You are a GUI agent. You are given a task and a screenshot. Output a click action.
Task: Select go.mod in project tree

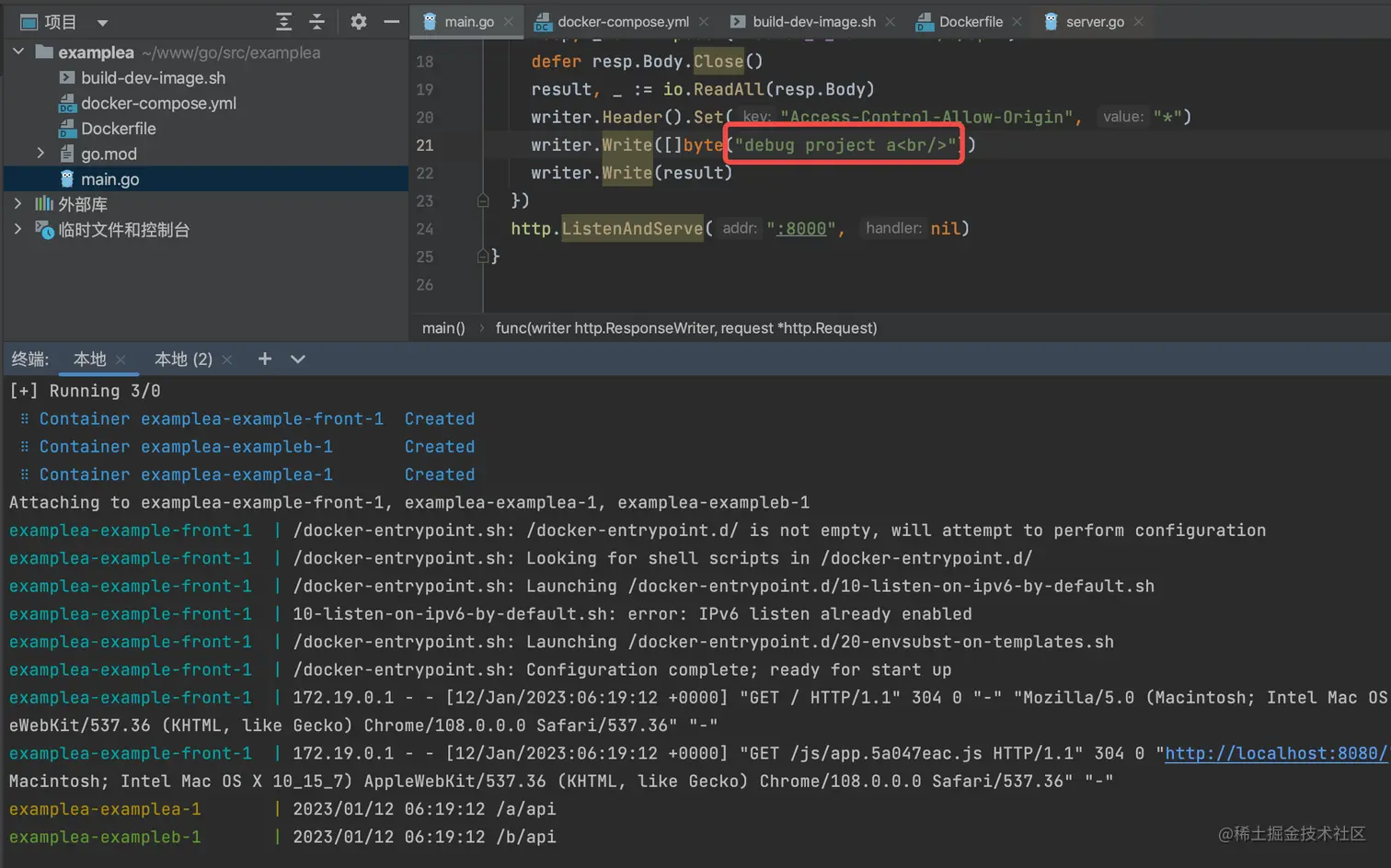tap(109, 154)
